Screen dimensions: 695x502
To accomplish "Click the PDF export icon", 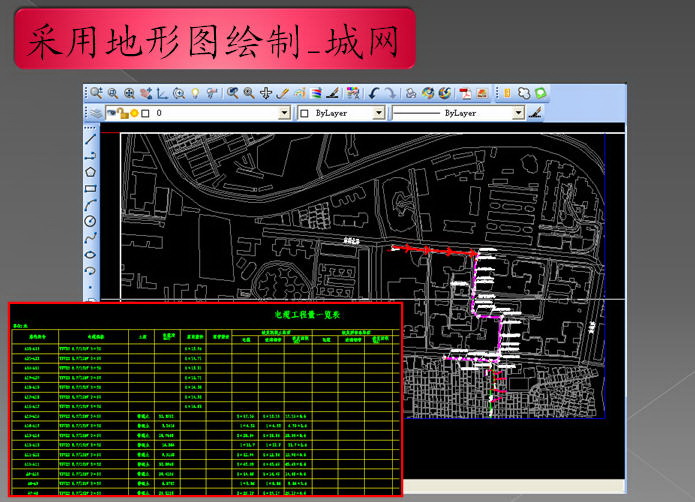I will coord(465,93).
